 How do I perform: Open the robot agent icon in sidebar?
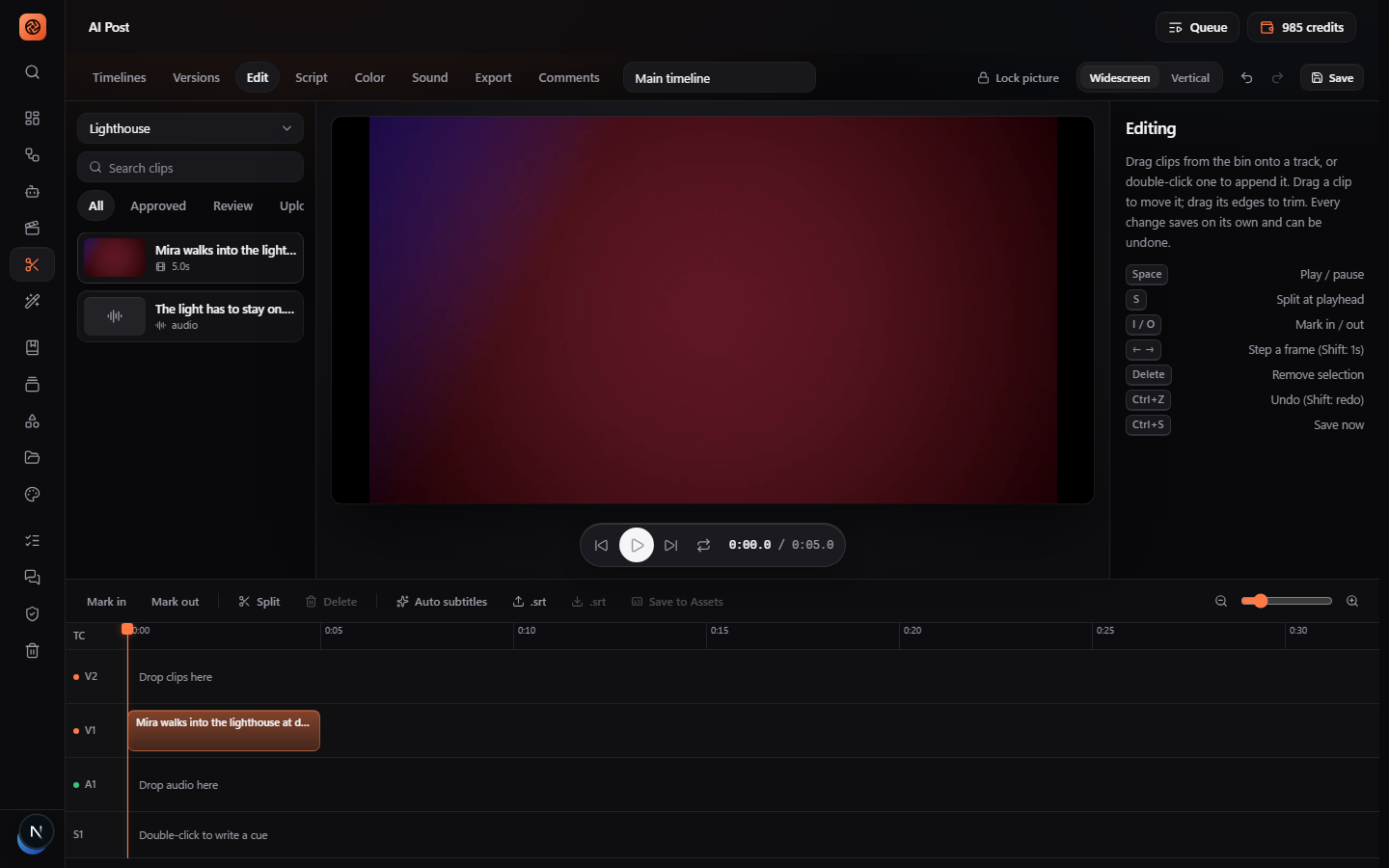[32, 191]
